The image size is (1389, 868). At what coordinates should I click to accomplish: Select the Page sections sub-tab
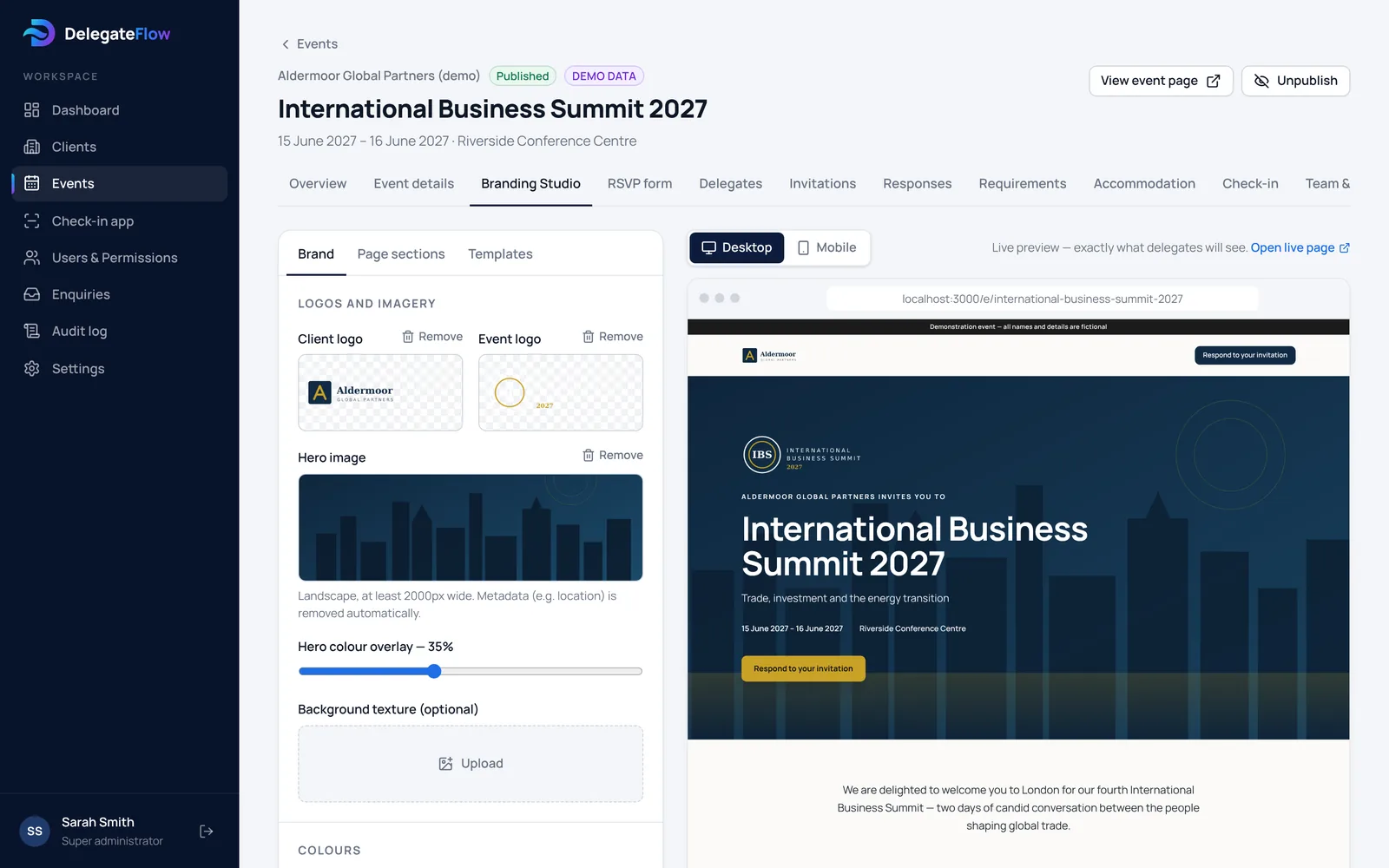click(x=401, y=254)
